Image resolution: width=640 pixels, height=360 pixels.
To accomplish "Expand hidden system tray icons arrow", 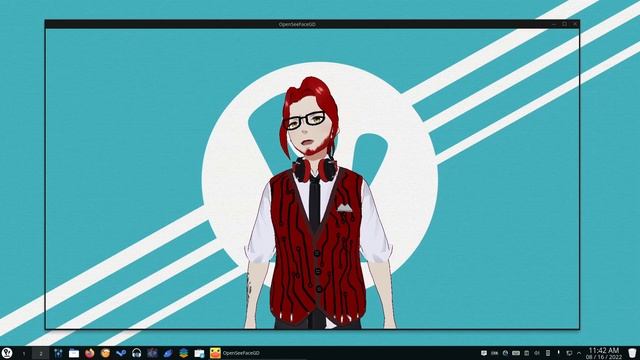I will [x=579, y=353].
